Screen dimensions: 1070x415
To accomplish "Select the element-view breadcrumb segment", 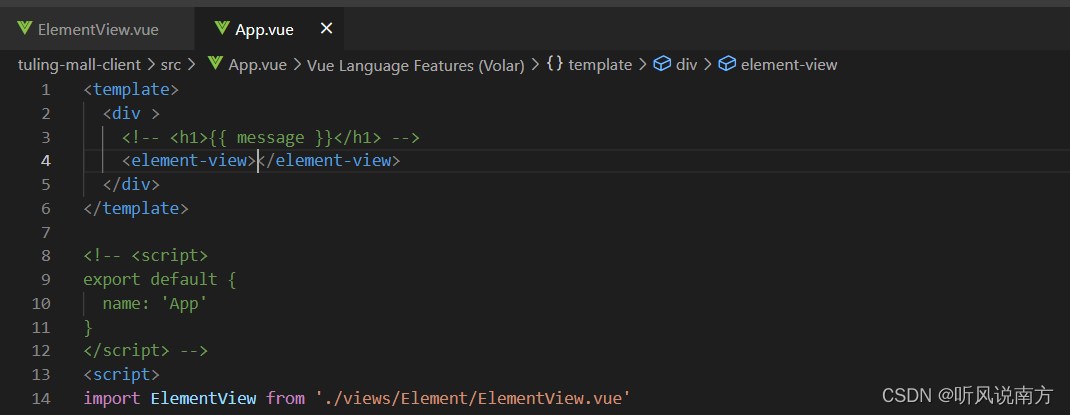I will [789, 65].
